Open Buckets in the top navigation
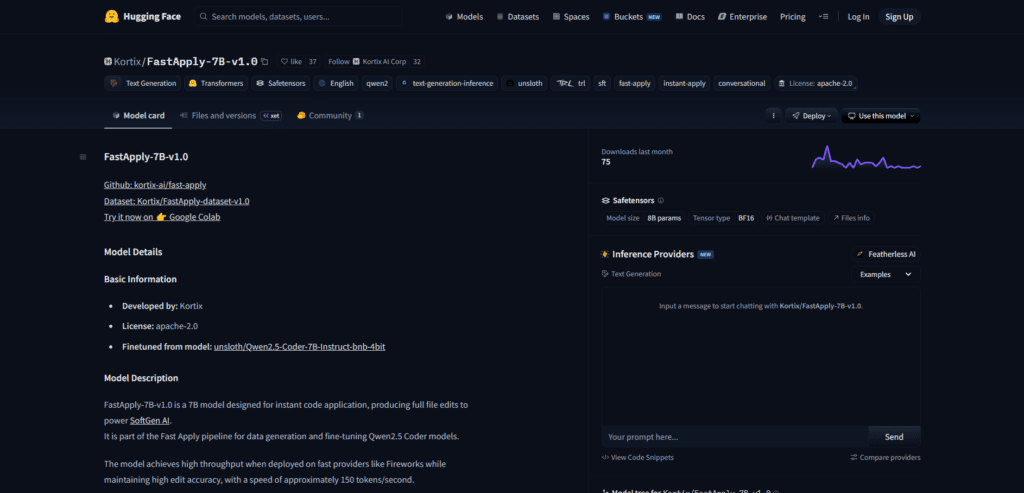Image resolution: width=1024 pixels, height=493 pixels. coord(632,17)
